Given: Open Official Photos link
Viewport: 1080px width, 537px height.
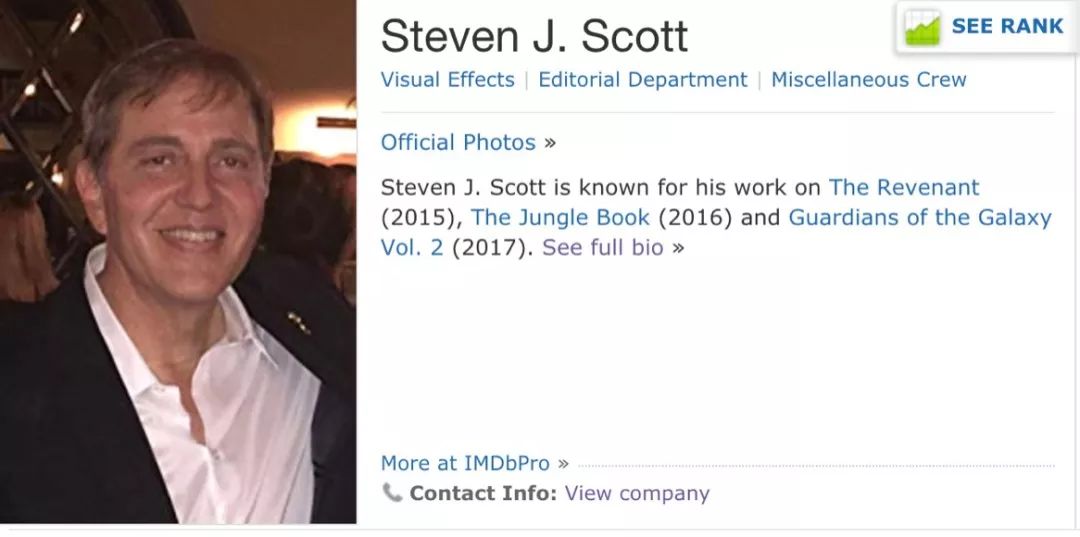Looking at the screenshot, I should click(x=458, y=143).
